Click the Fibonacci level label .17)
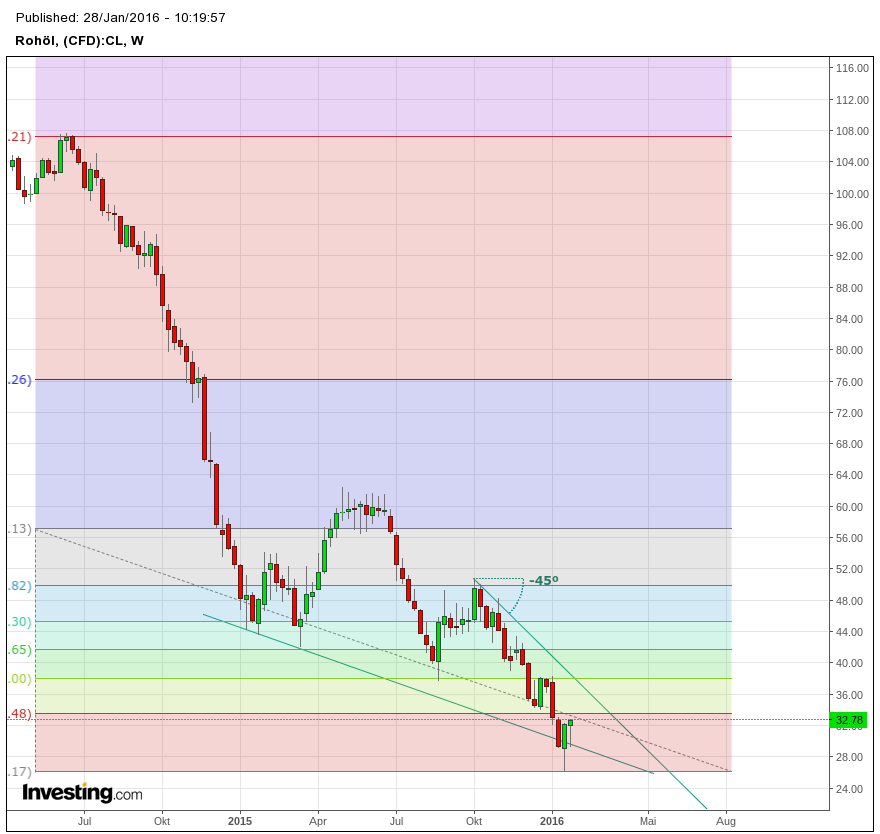Viewport: 880px width, 834px height. click(20, 772)
